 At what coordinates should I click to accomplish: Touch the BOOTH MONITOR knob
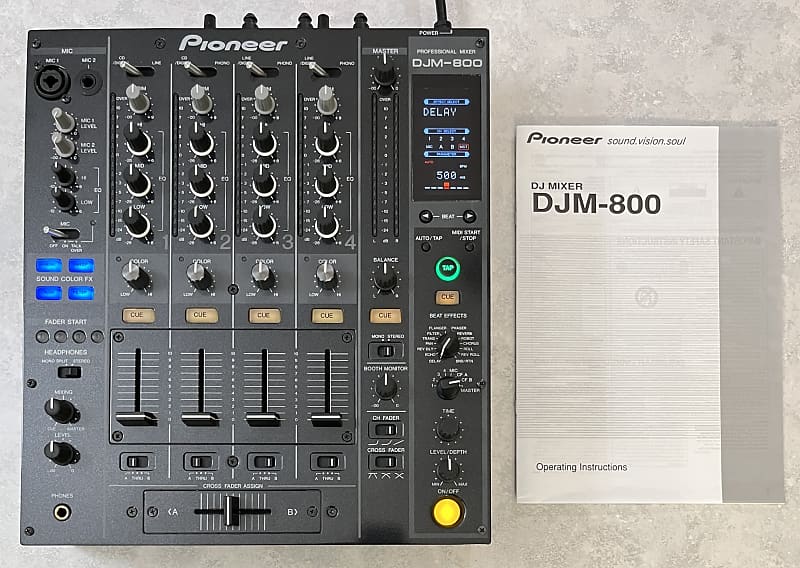pyautogui.click(x=386, y=387)
